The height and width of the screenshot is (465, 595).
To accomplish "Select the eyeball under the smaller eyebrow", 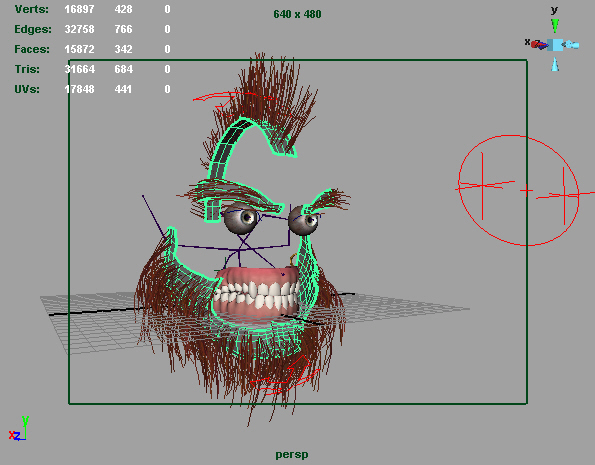I will (x=304, y=220).
